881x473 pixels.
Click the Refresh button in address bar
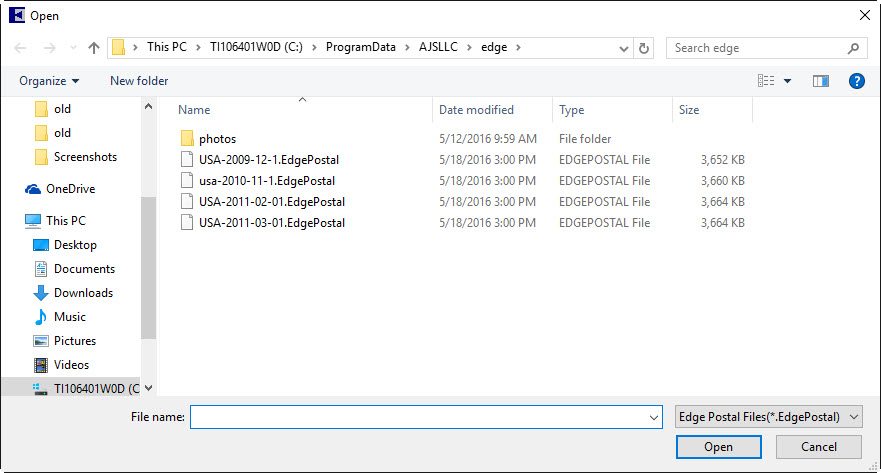(x=644, y=48)
